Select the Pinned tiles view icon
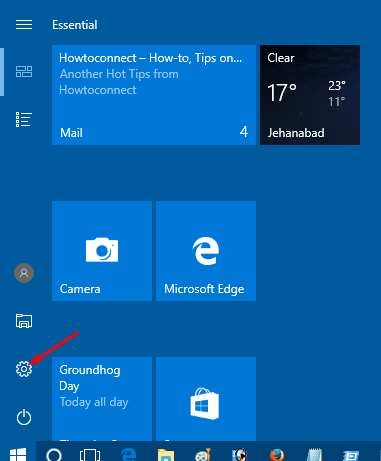 (24, 71)
